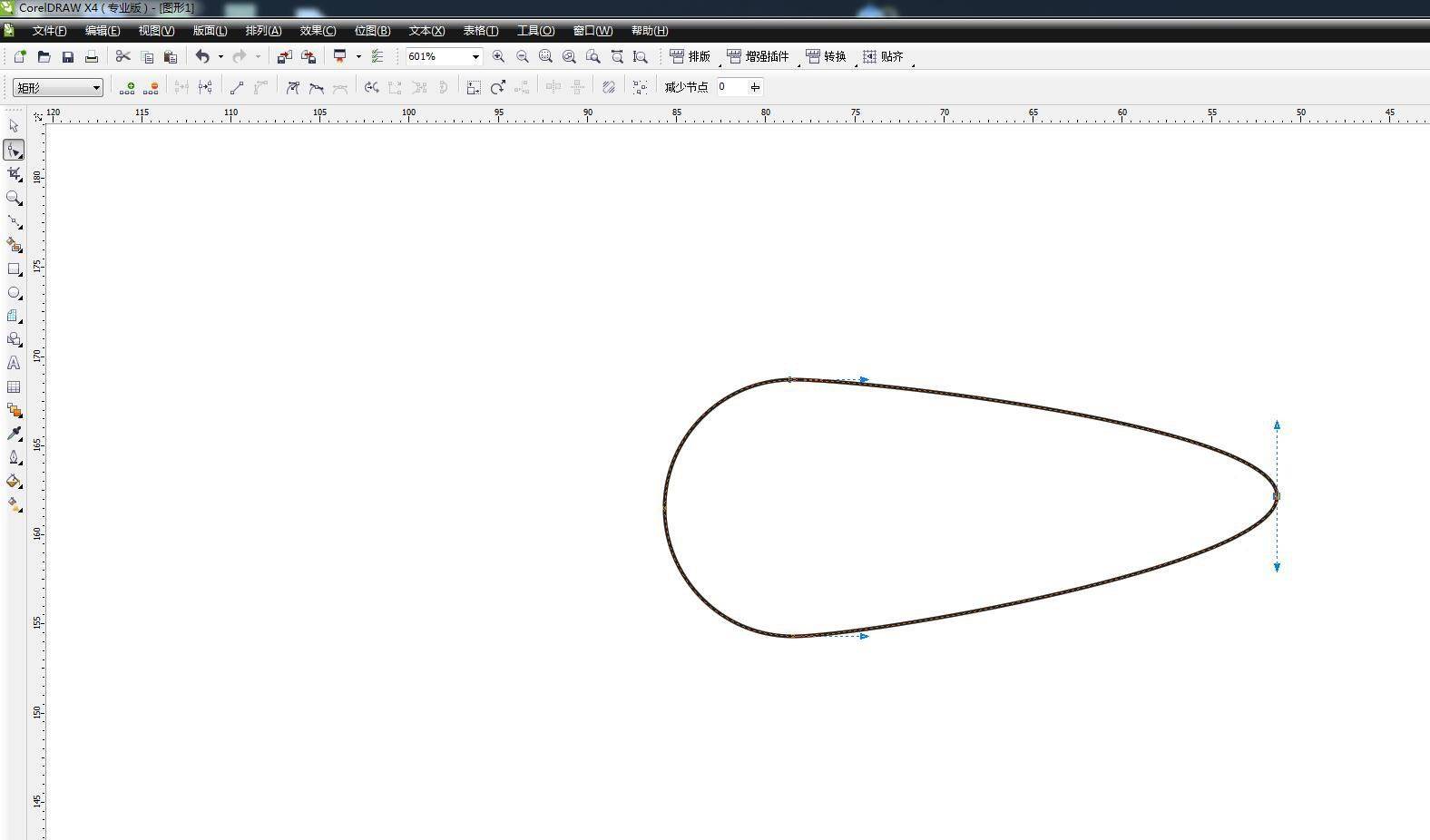Pick the Ellipse tool
Image resolution: width=1430 pixels, height=840 pixels.
point(14,293)
